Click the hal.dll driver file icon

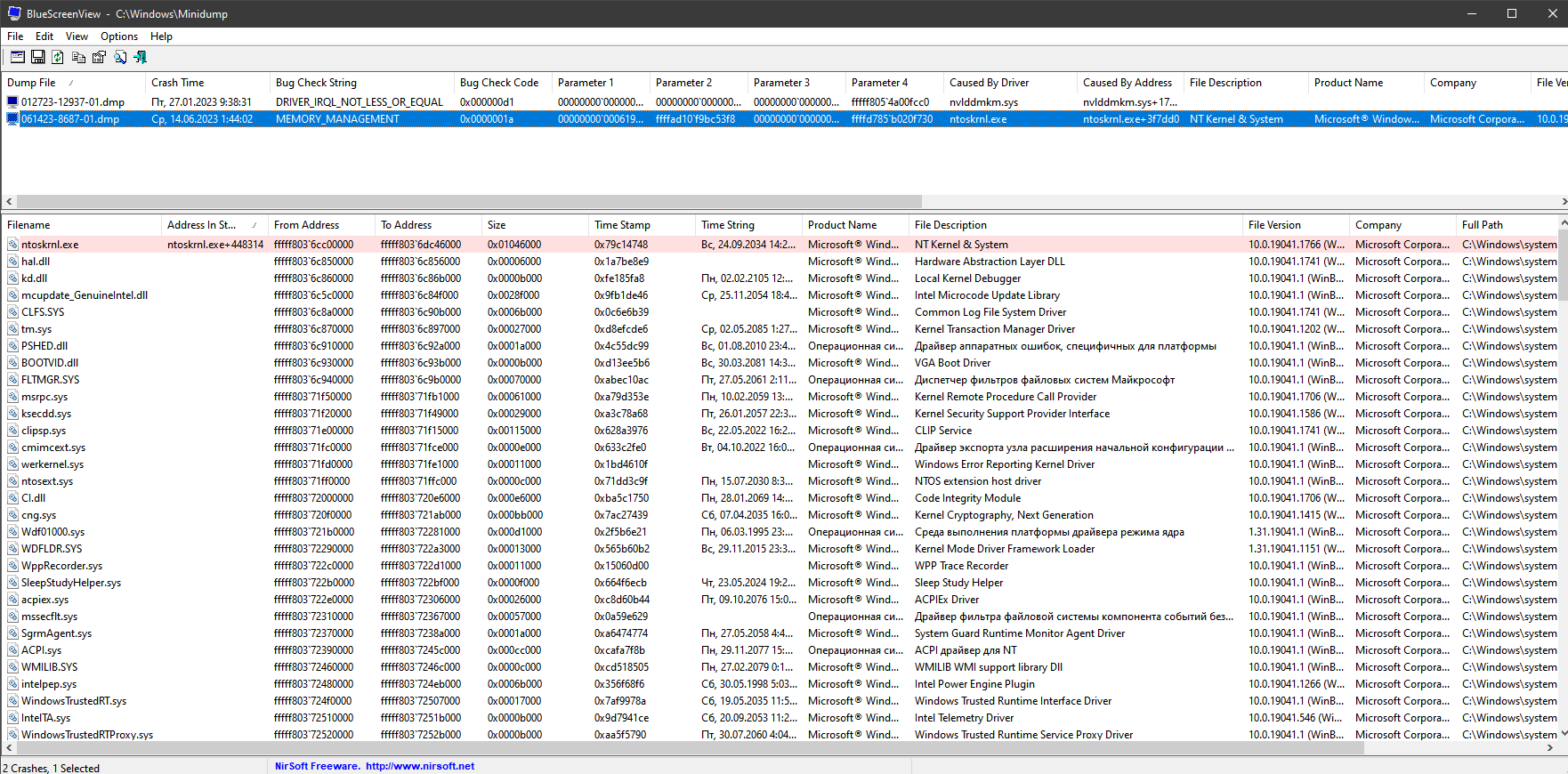coord(13,262)
